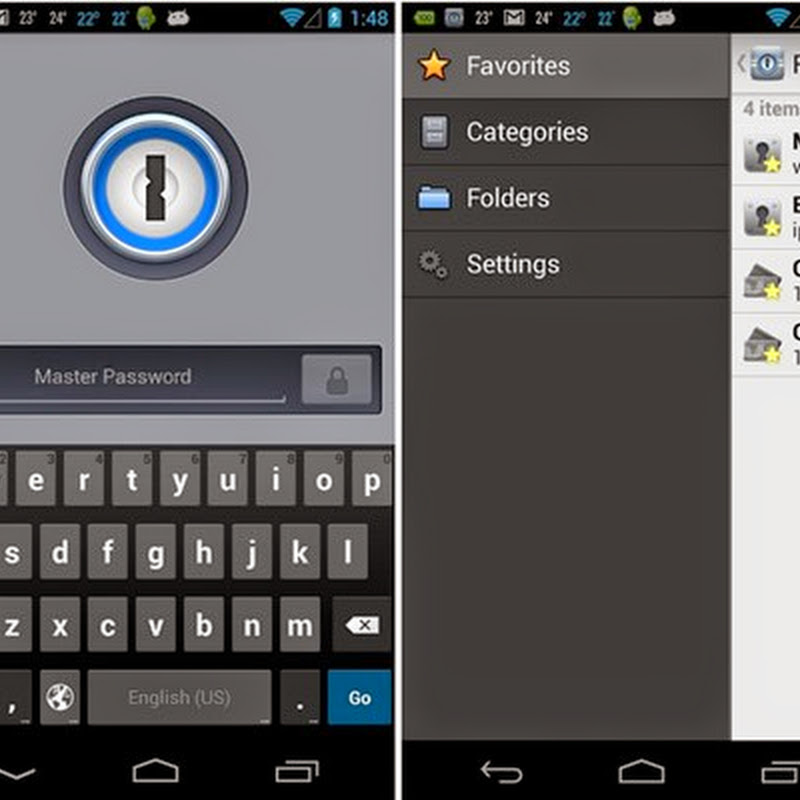Open the Favorites menu item
This screenshot has height=800, width=800.
tap(566, 66)
